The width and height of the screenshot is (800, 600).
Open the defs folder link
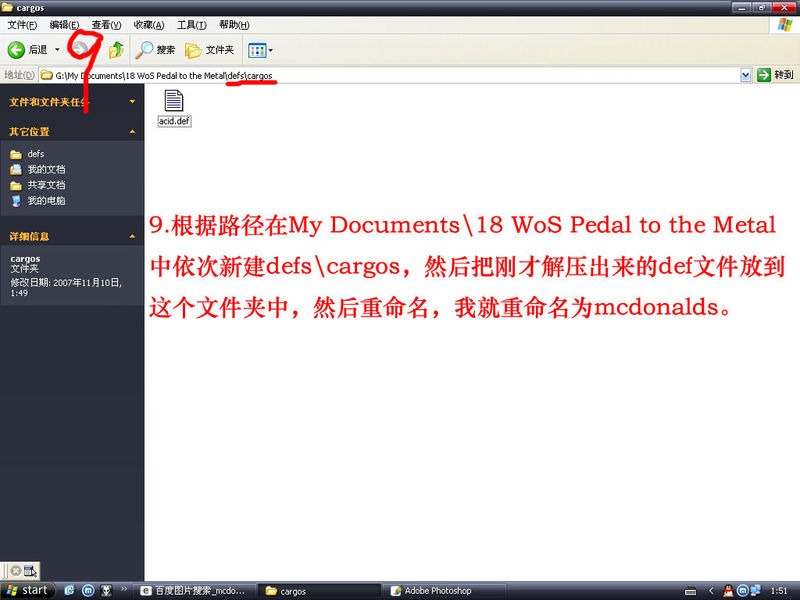click(x=36, y=154)
